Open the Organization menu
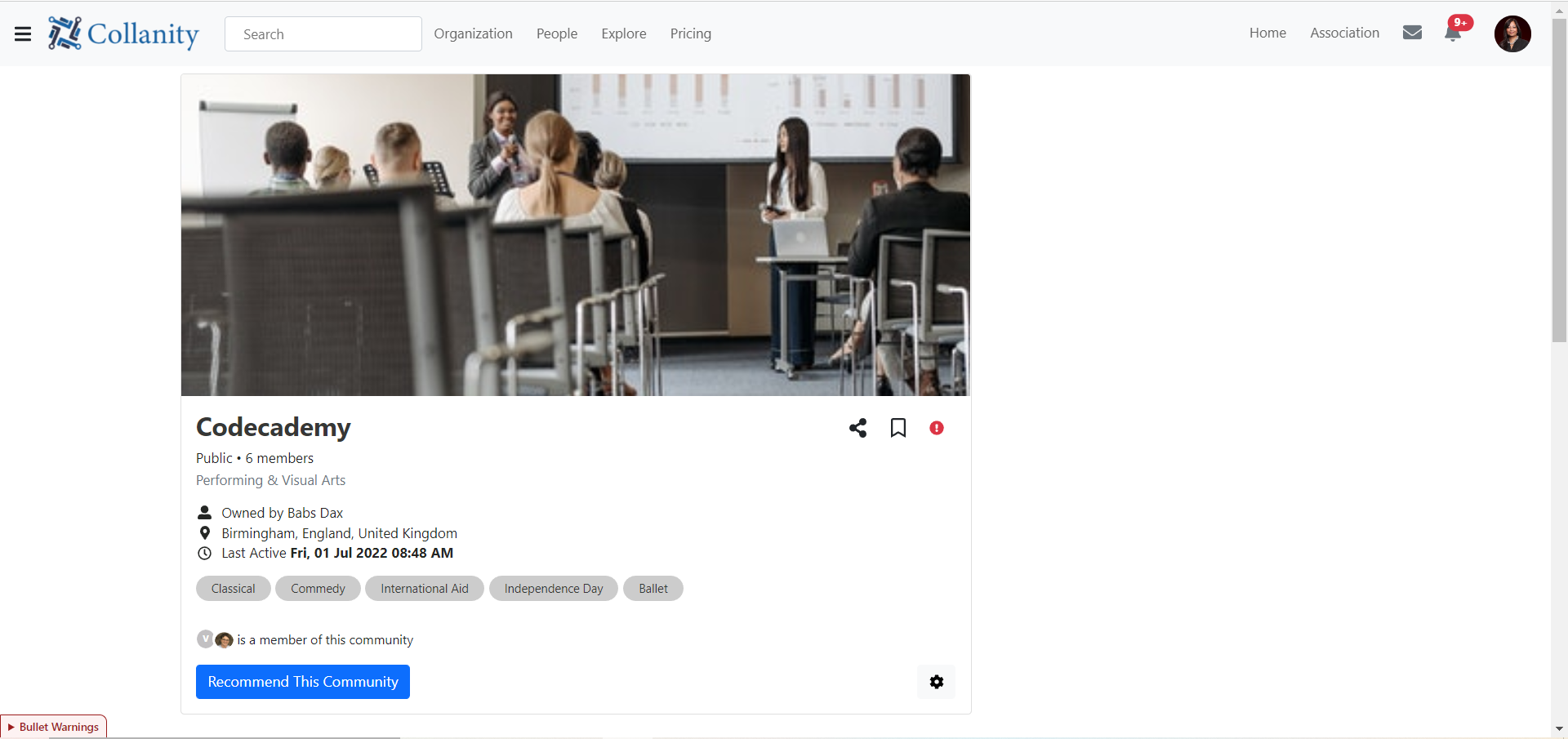 point(474,33)
